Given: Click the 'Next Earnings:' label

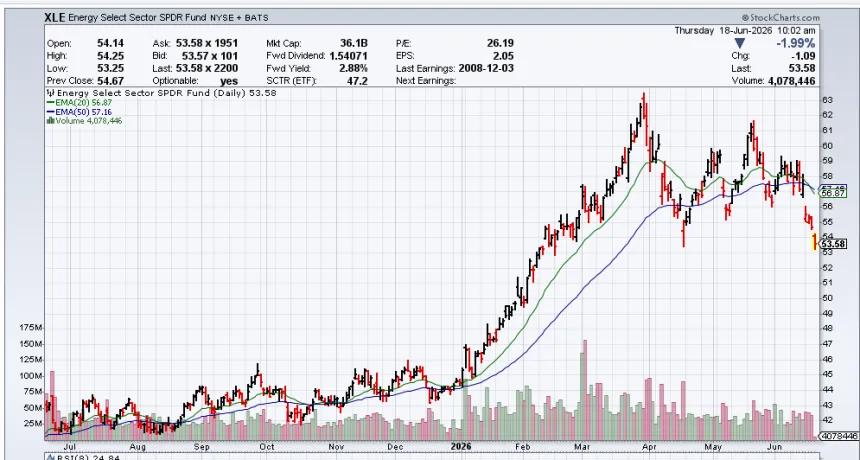Looking at the screenshot, I should pos(426,81).
